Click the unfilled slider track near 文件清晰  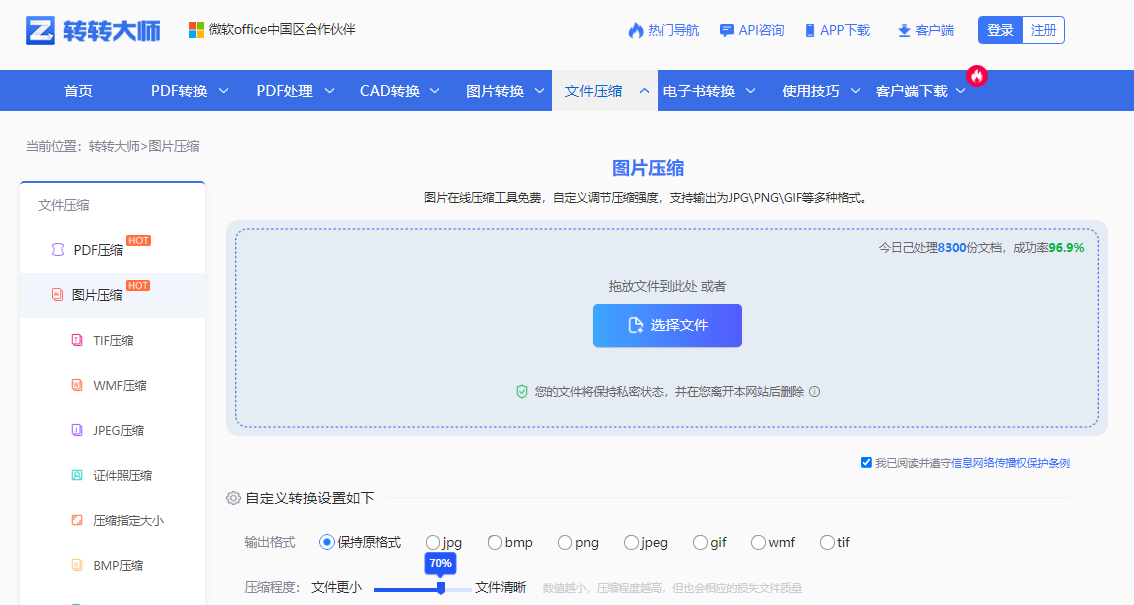(459, 590)
